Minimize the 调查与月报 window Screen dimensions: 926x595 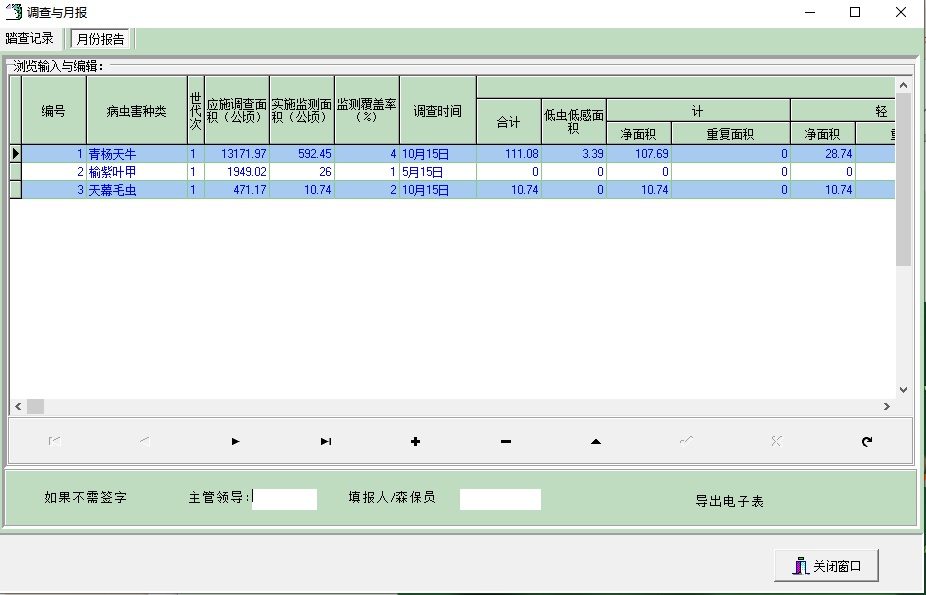tap(810, 12)
